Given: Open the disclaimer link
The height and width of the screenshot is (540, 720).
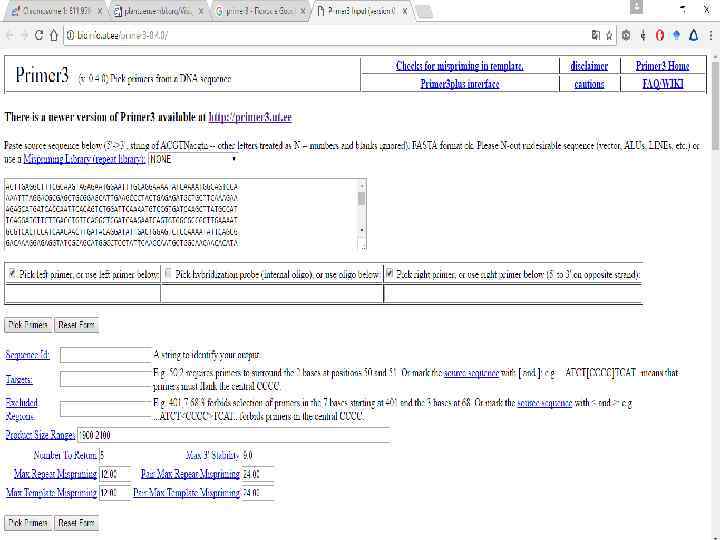Looking at the screenshot, I should pos(589,66).
